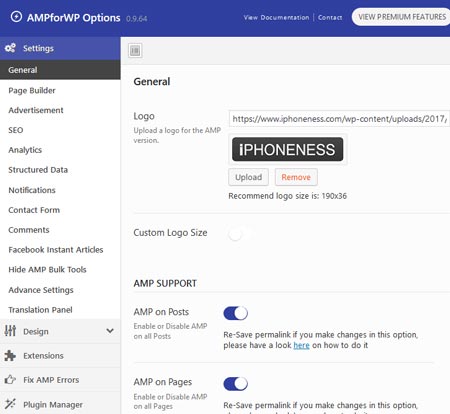This screenshot has height=414, width=450.
Task: Click the Extensions puzzle piece icon
Action: coord(10,356)
